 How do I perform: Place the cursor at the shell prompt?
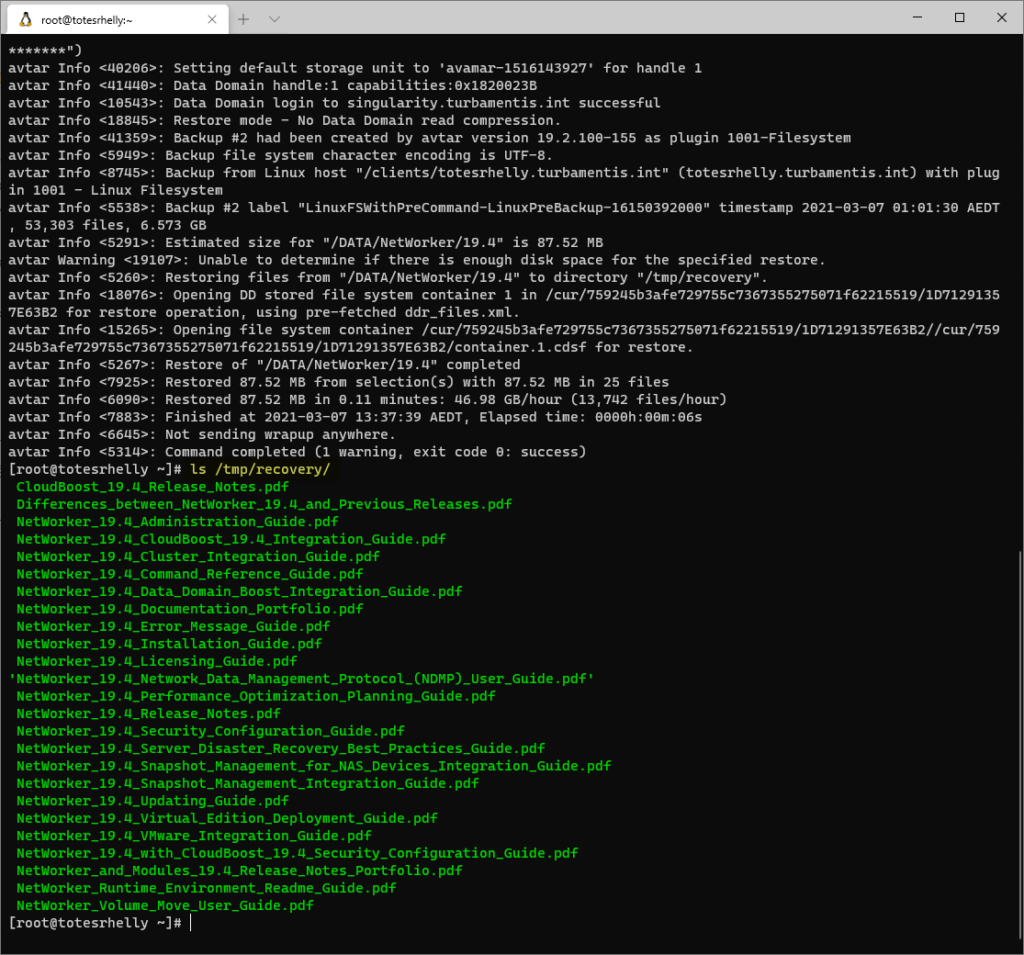click(190, 922)
